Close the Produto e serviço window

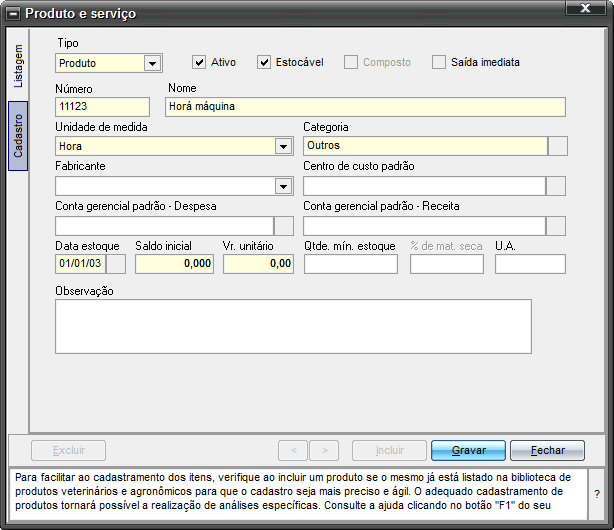pyautogui.click(x=585, y=8)
